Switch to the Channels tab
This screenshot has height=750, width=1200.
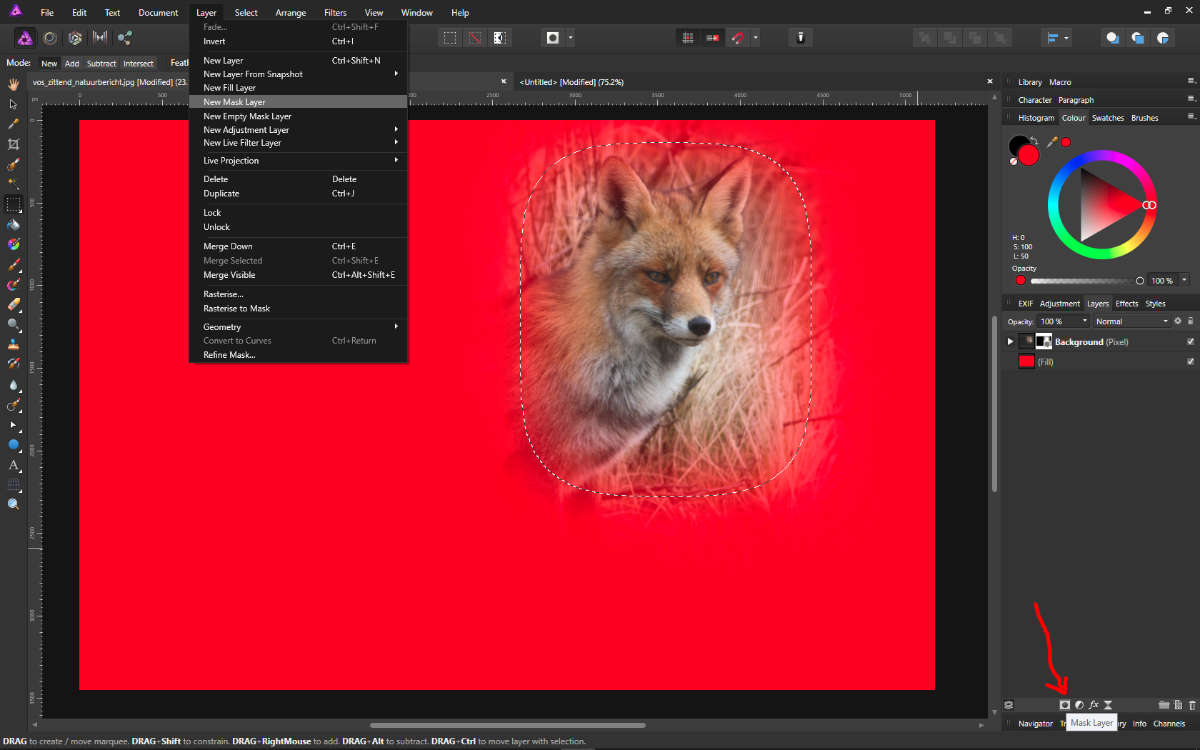[1169, 723]
